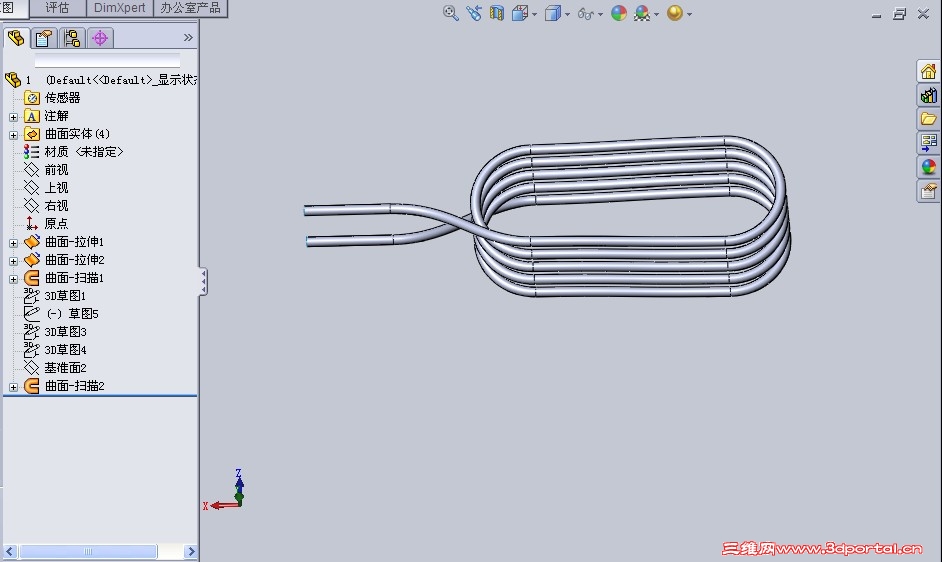Open the View Palette task pane icon

click(x=928, y=143)
